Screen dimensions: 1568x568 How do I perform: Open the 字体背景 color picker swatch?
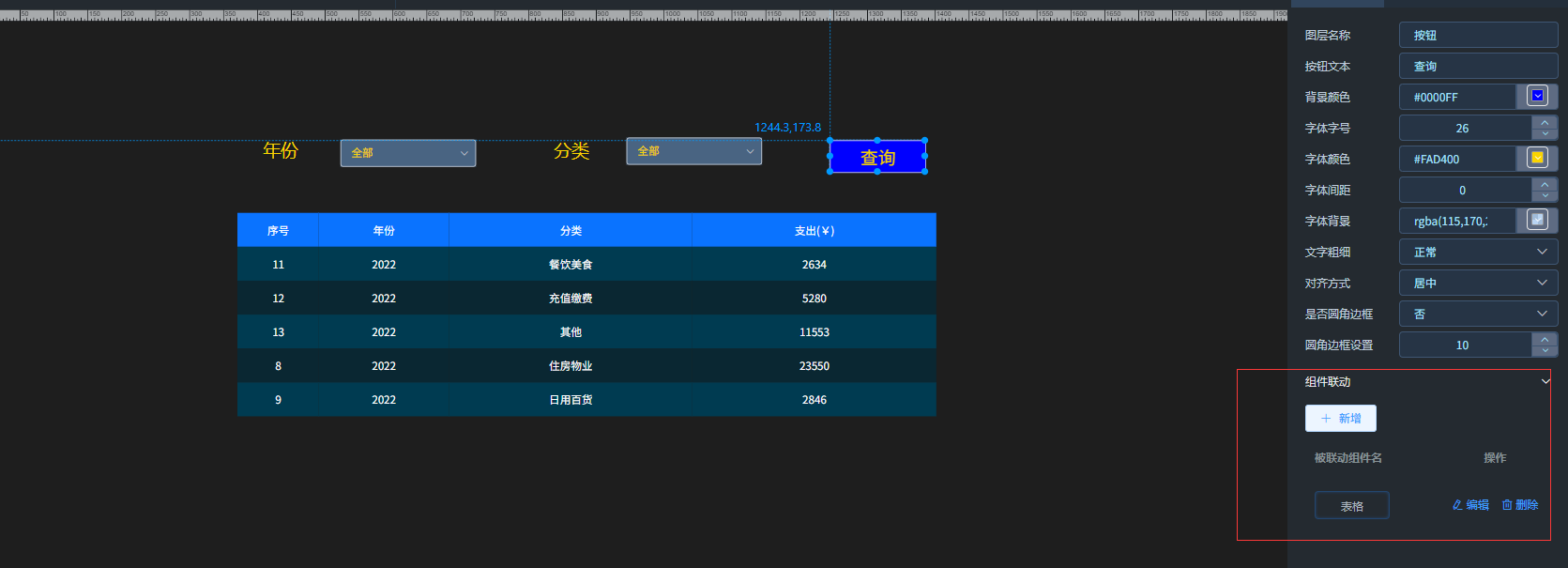tap(1537, 221)
